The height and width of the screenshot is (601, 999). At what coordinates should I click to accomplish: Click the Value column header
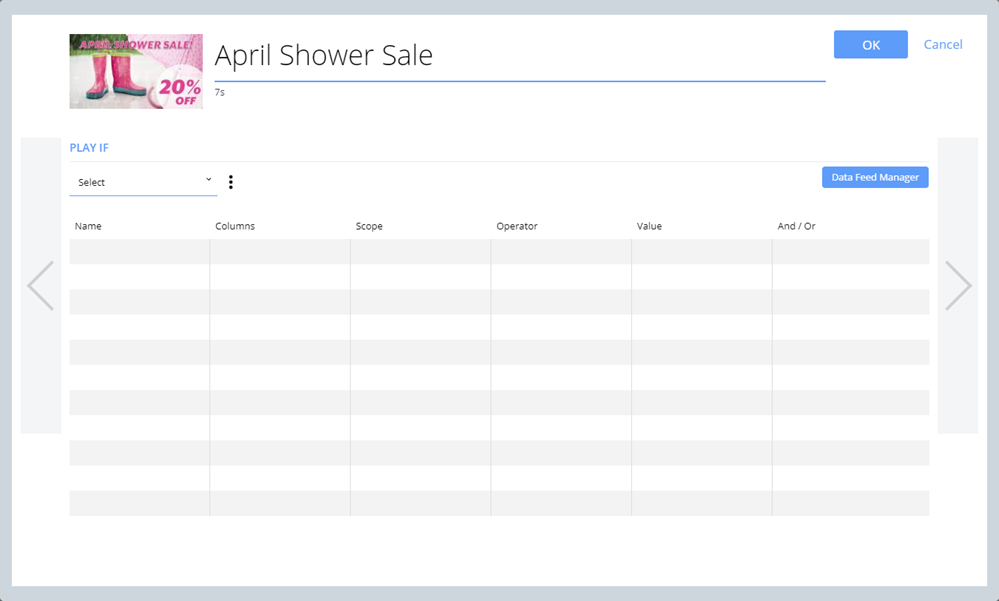click(x=649, y=226)
